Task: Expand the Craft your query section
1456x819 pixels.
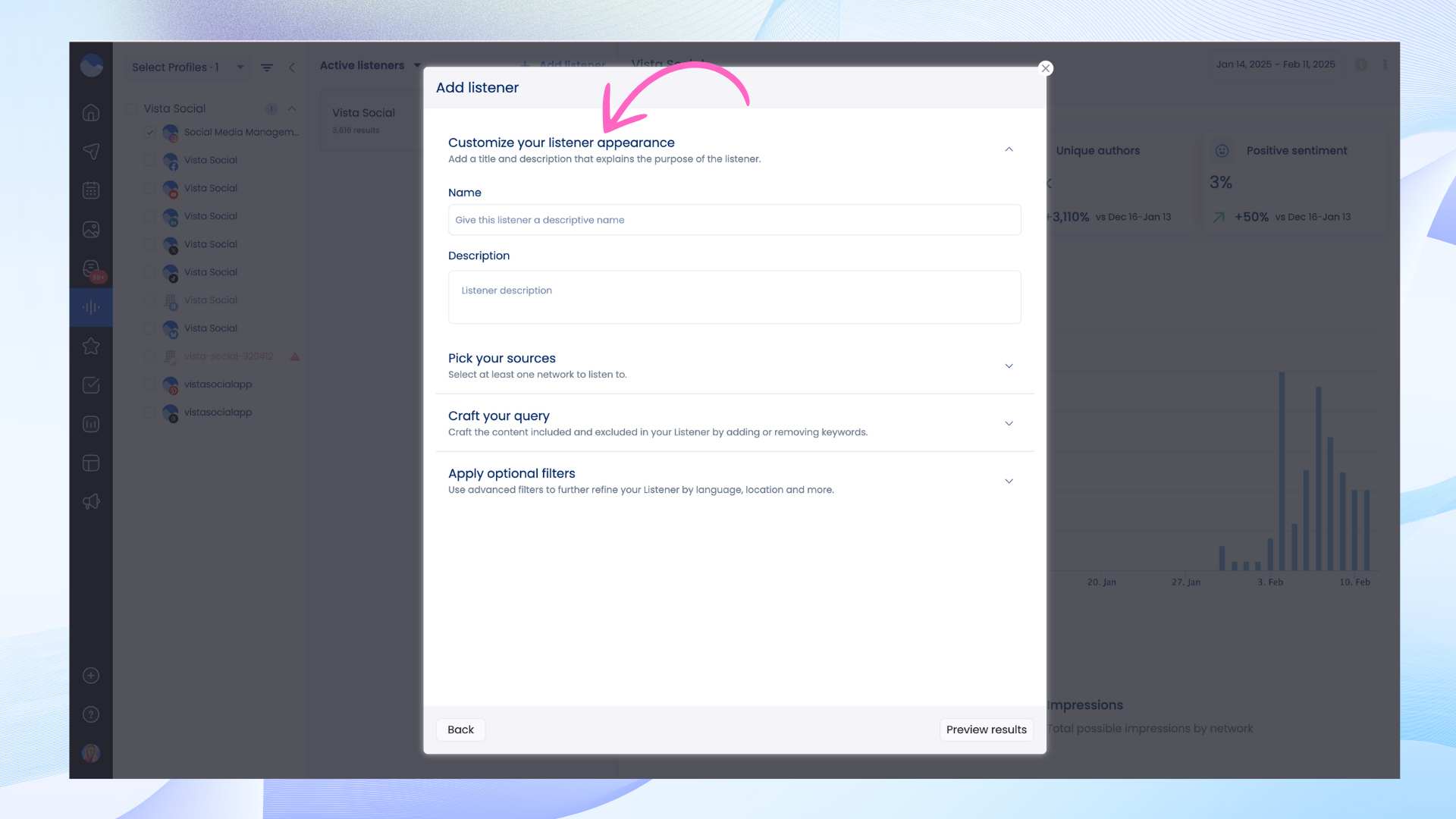Action: pyautogui.click(x=1009, y=424)
